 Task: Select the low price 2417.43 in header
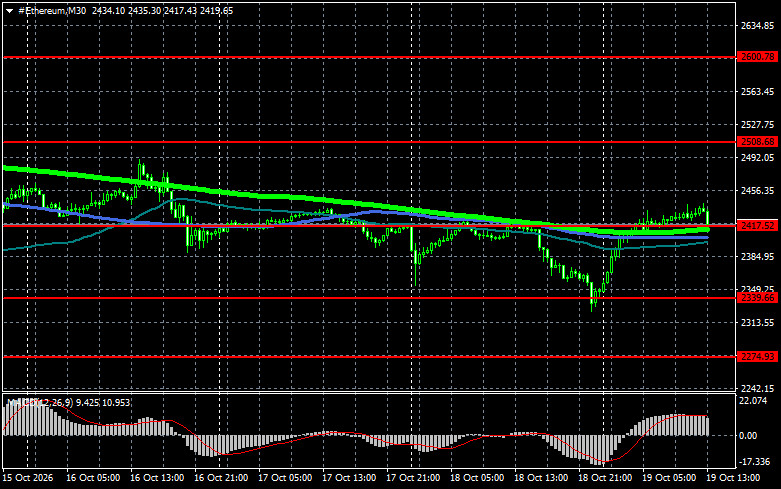pyautogui.click(x=180, y=10)
